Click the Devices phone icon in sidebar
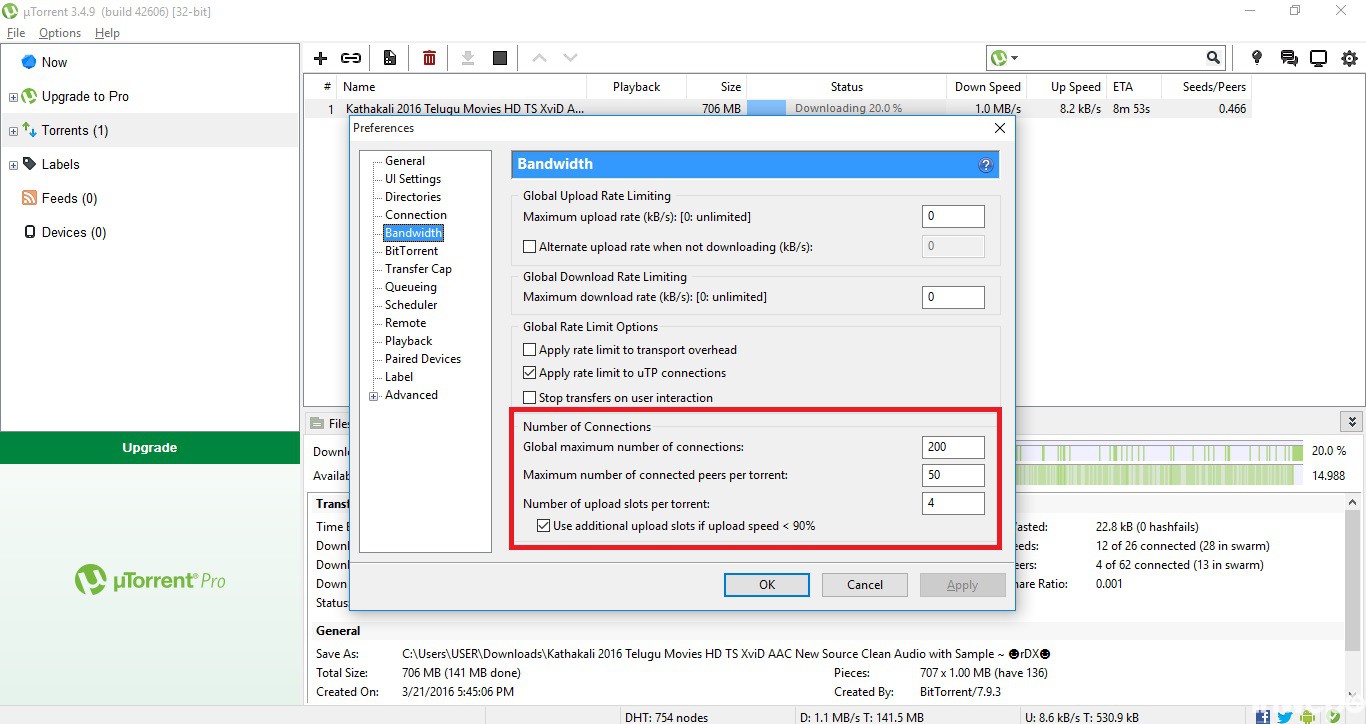Image resolution: width=1366 pixels, height=724 pixels. (x=29, y=232)
